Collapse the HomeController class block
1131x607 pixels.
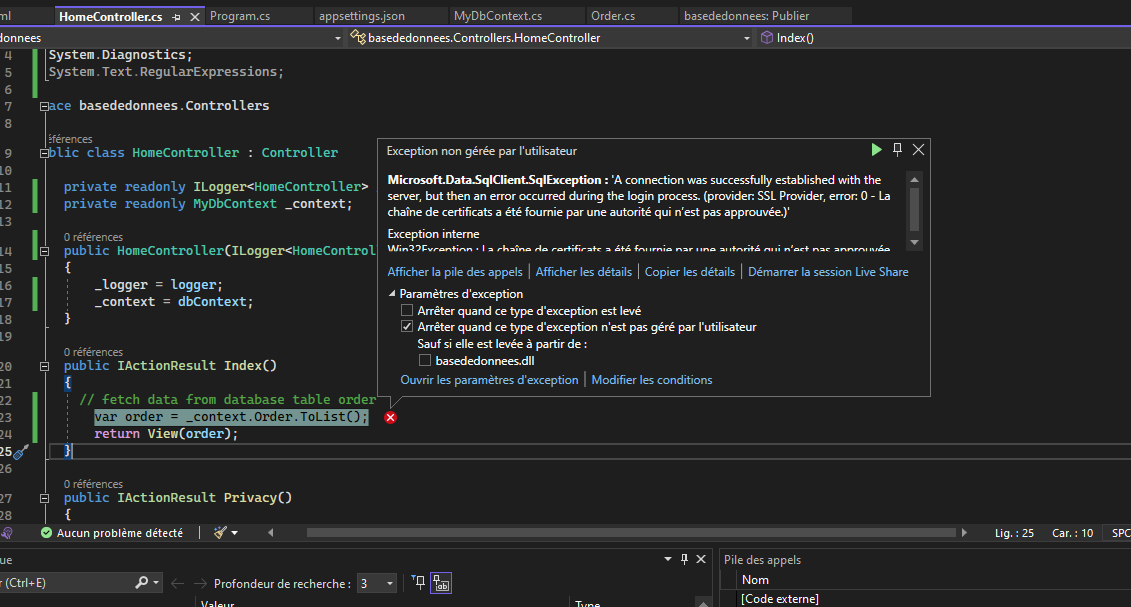click(44, 153)
